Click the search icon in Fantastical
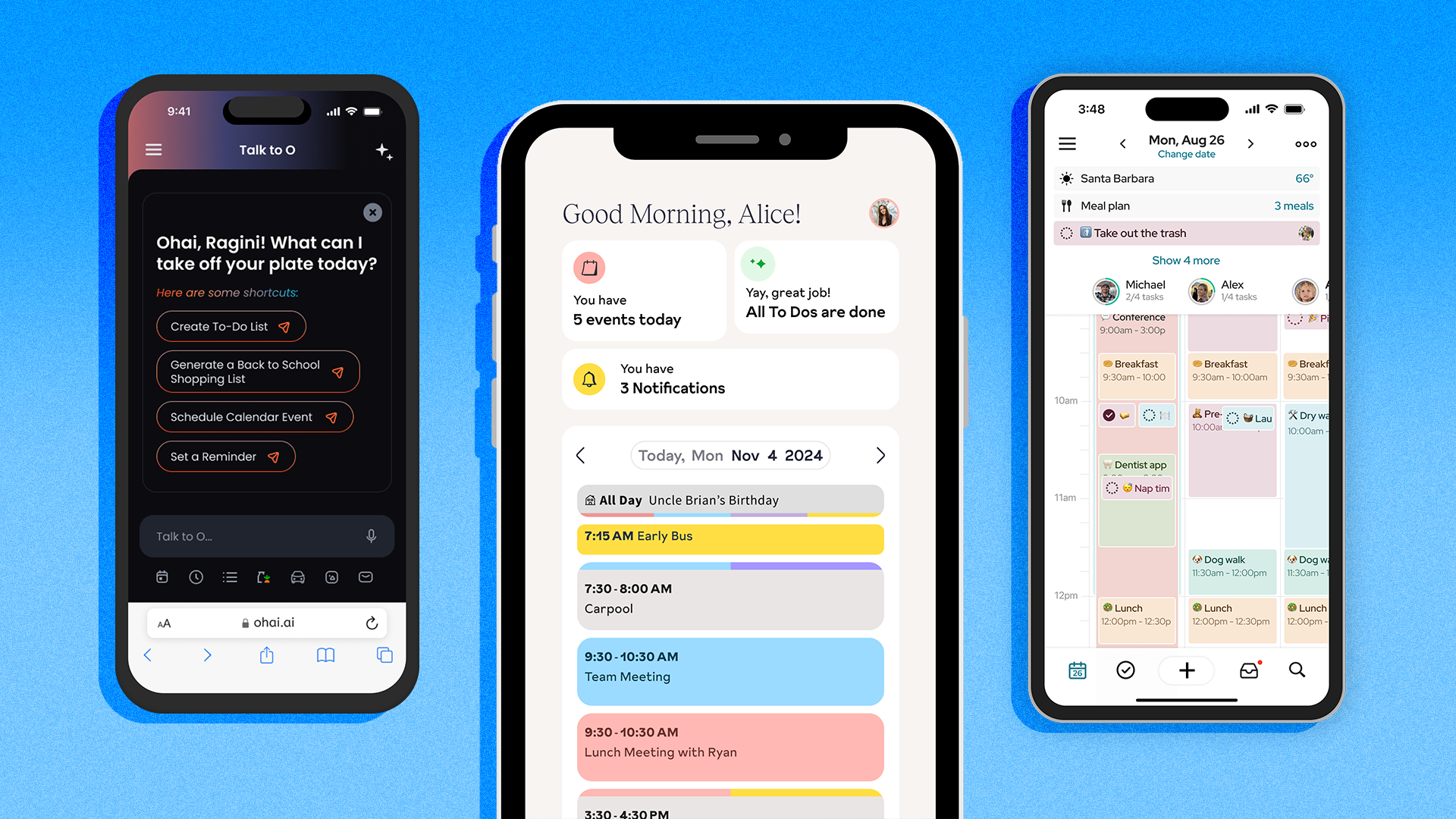Viewport: 1456px width, 819px height. (x=1297, y=670)
